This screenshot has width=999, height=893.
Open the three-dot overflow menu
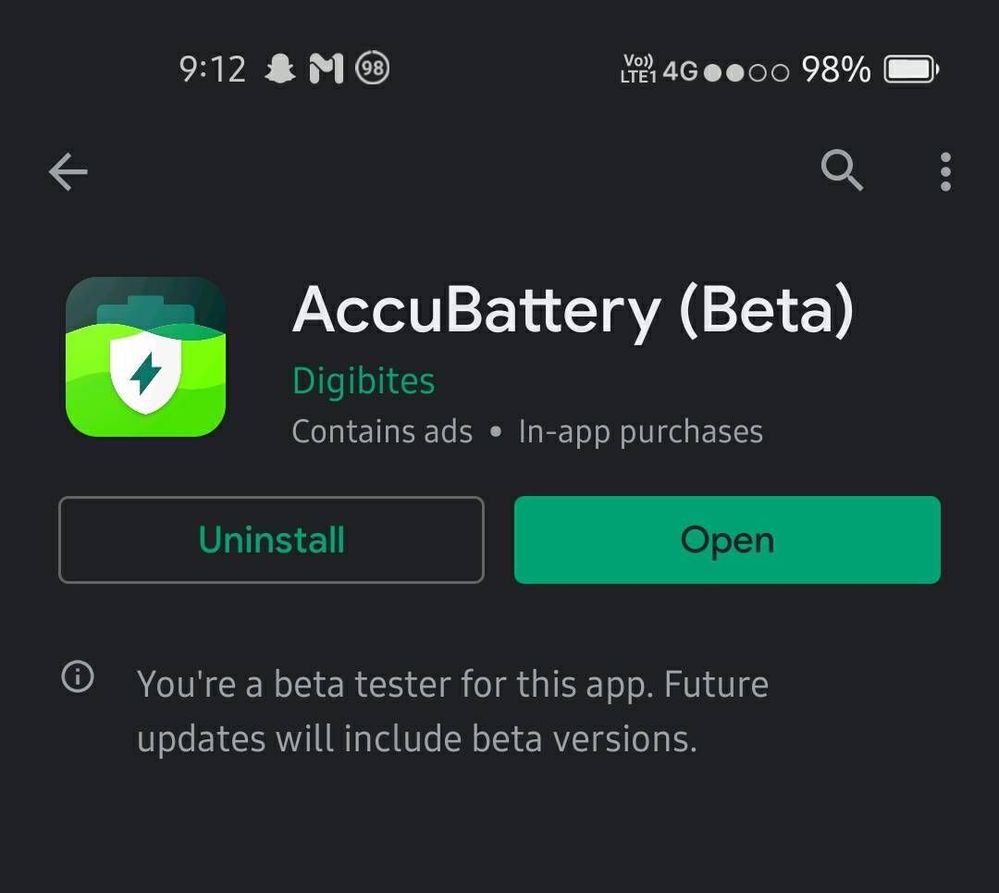[945, 171]
